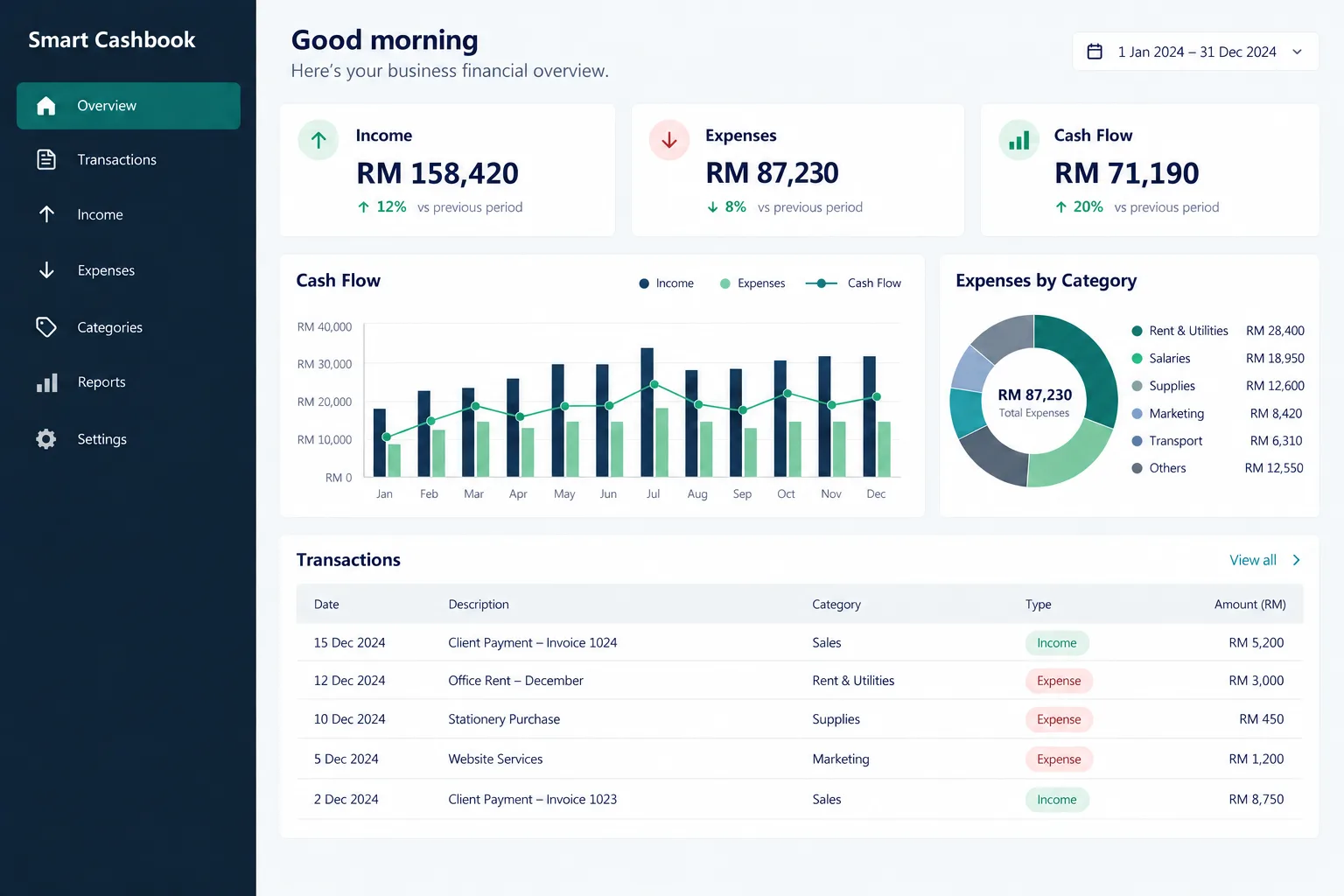Screen dimensions: 1344x896
Task: Click the July cash flow line point
Action: pos(654,384)
